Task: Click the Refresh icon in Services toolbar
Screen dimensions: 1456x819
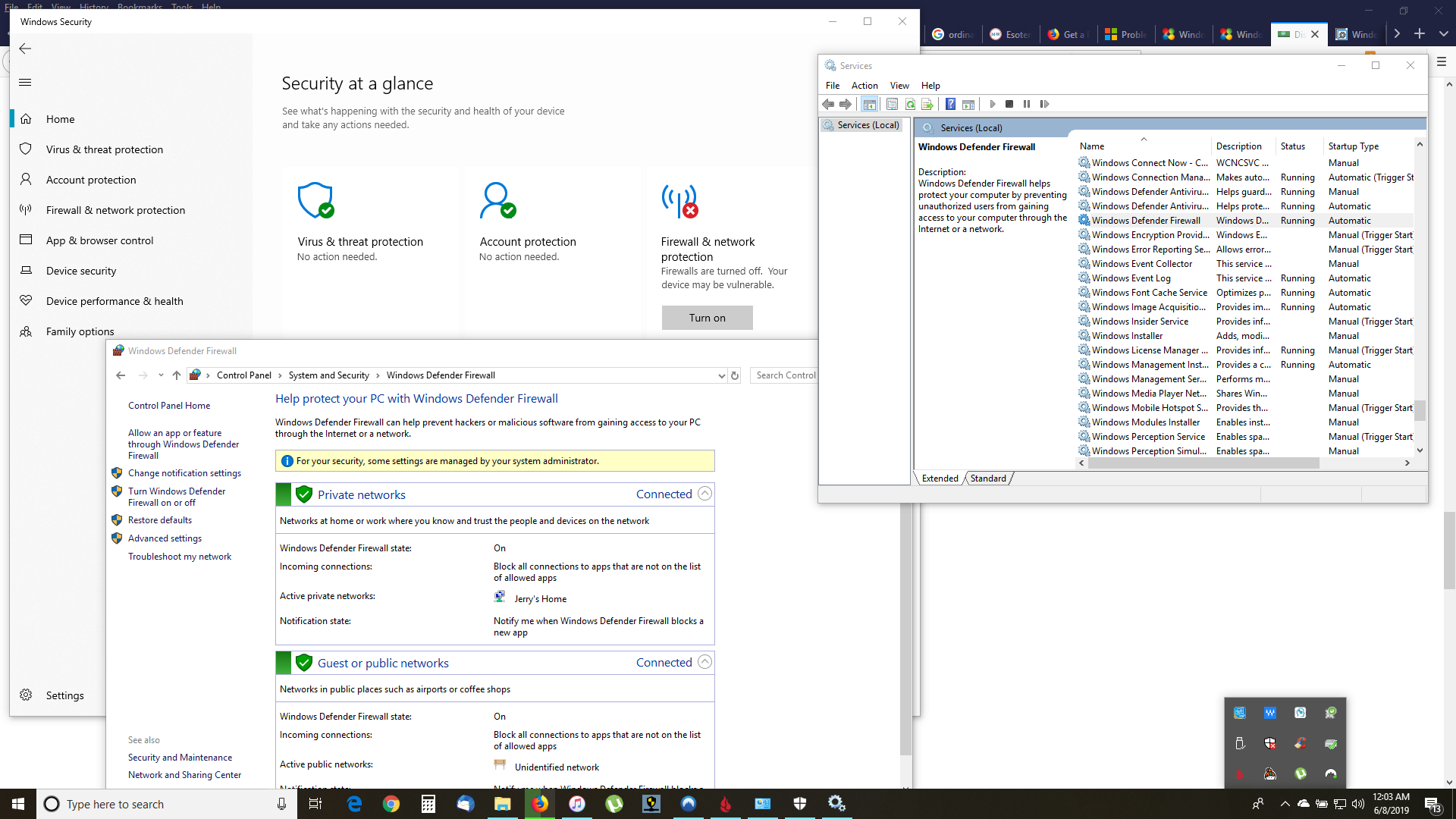Action: [x=909, y=104]
